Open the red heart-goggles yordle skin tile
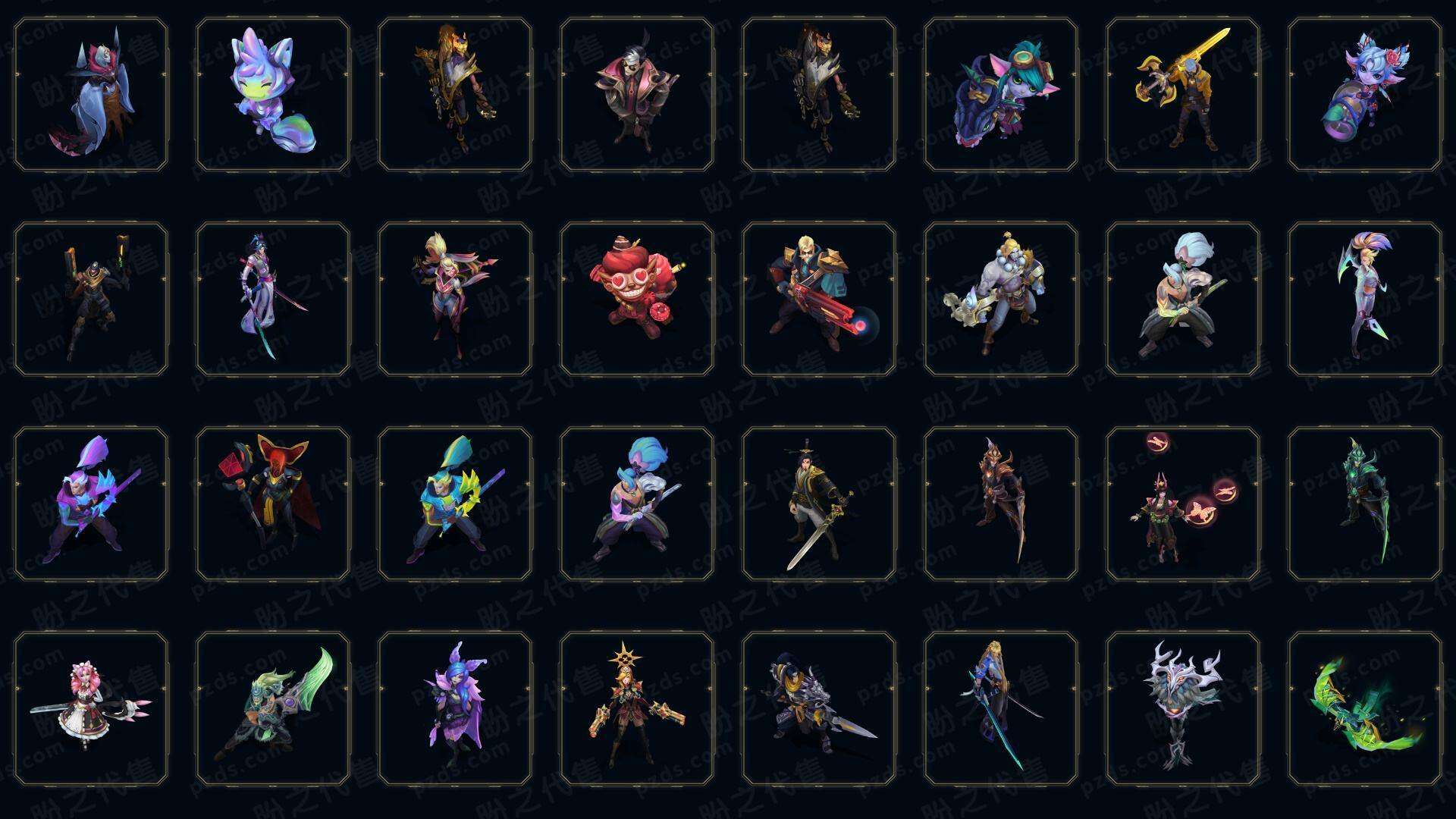This screenshot has height=819, width=1456. pyautogui.click(x=637, y=299)
